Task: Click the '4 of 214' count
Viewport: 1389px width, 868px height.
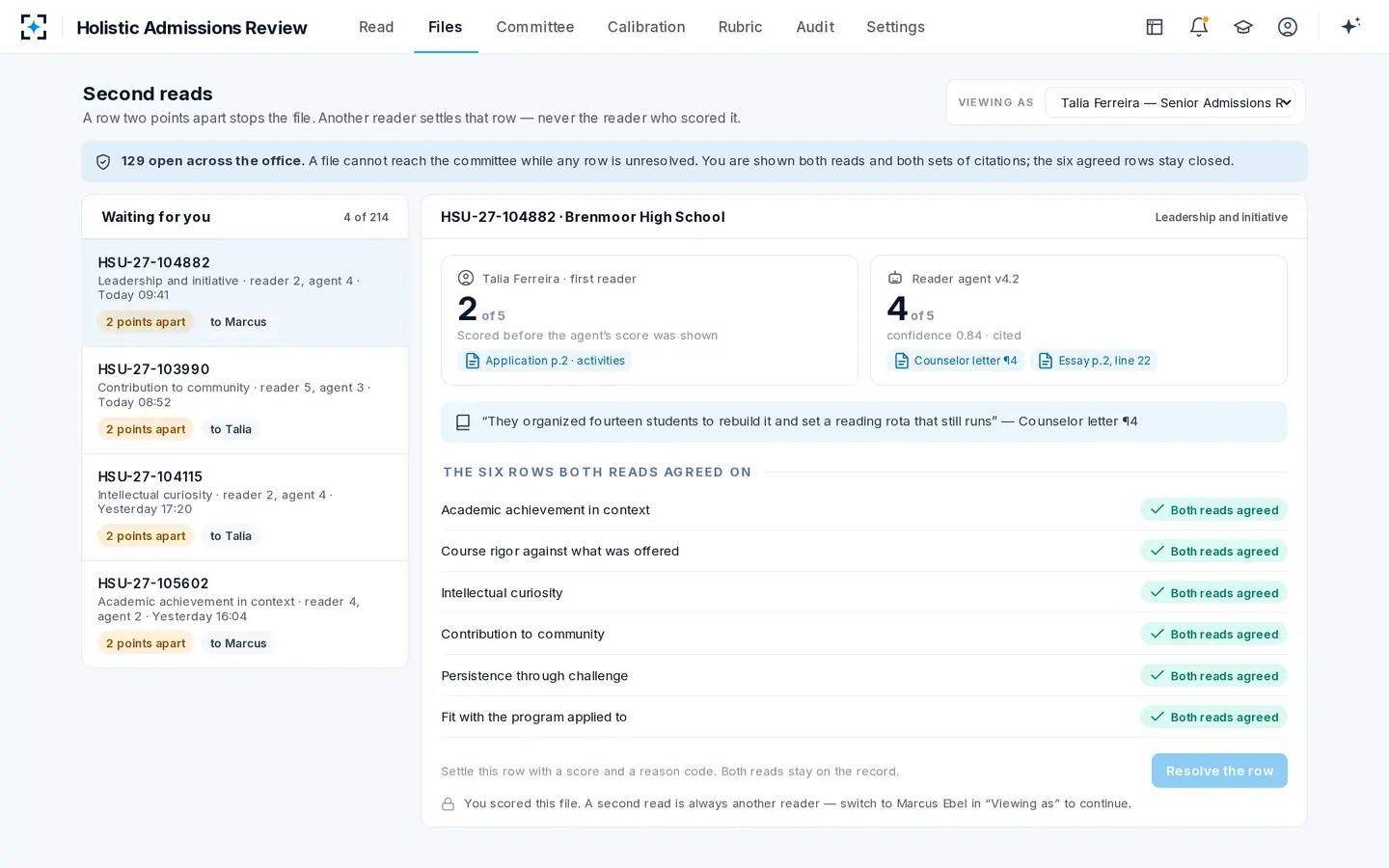Action: (x=366, y=217)
